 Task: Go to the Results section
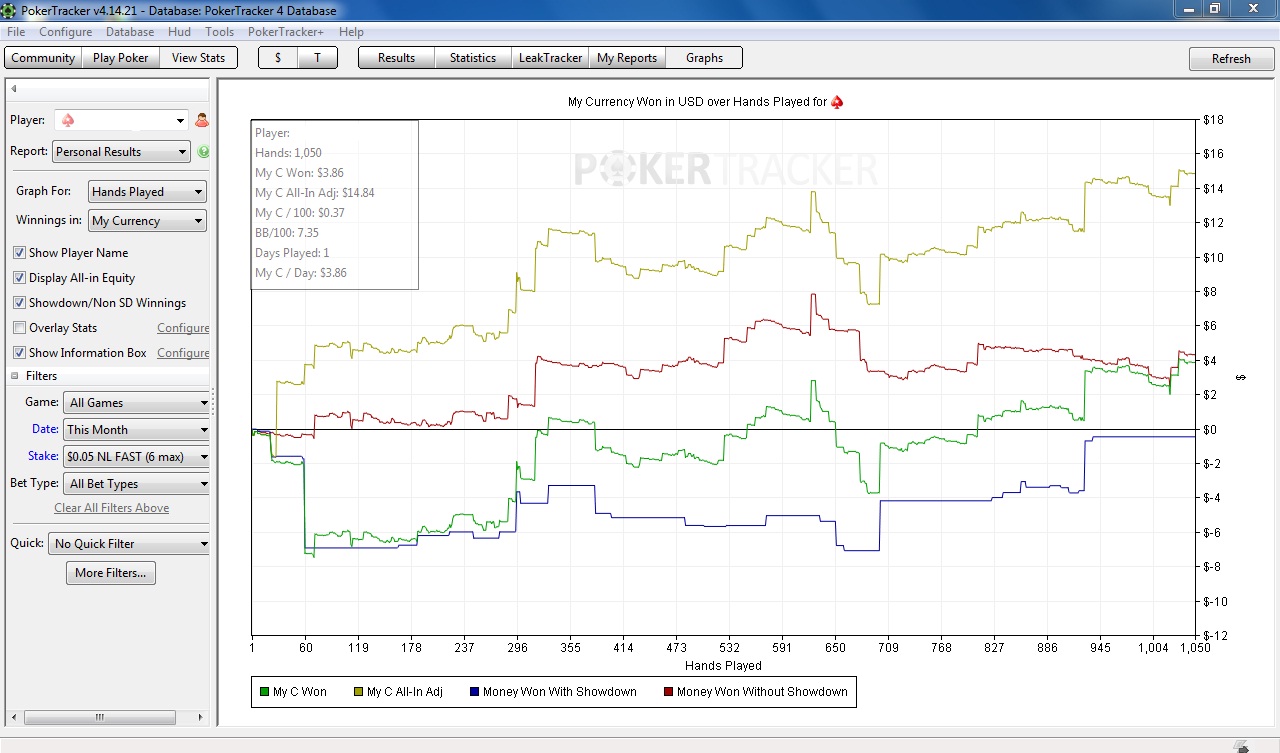396,58
